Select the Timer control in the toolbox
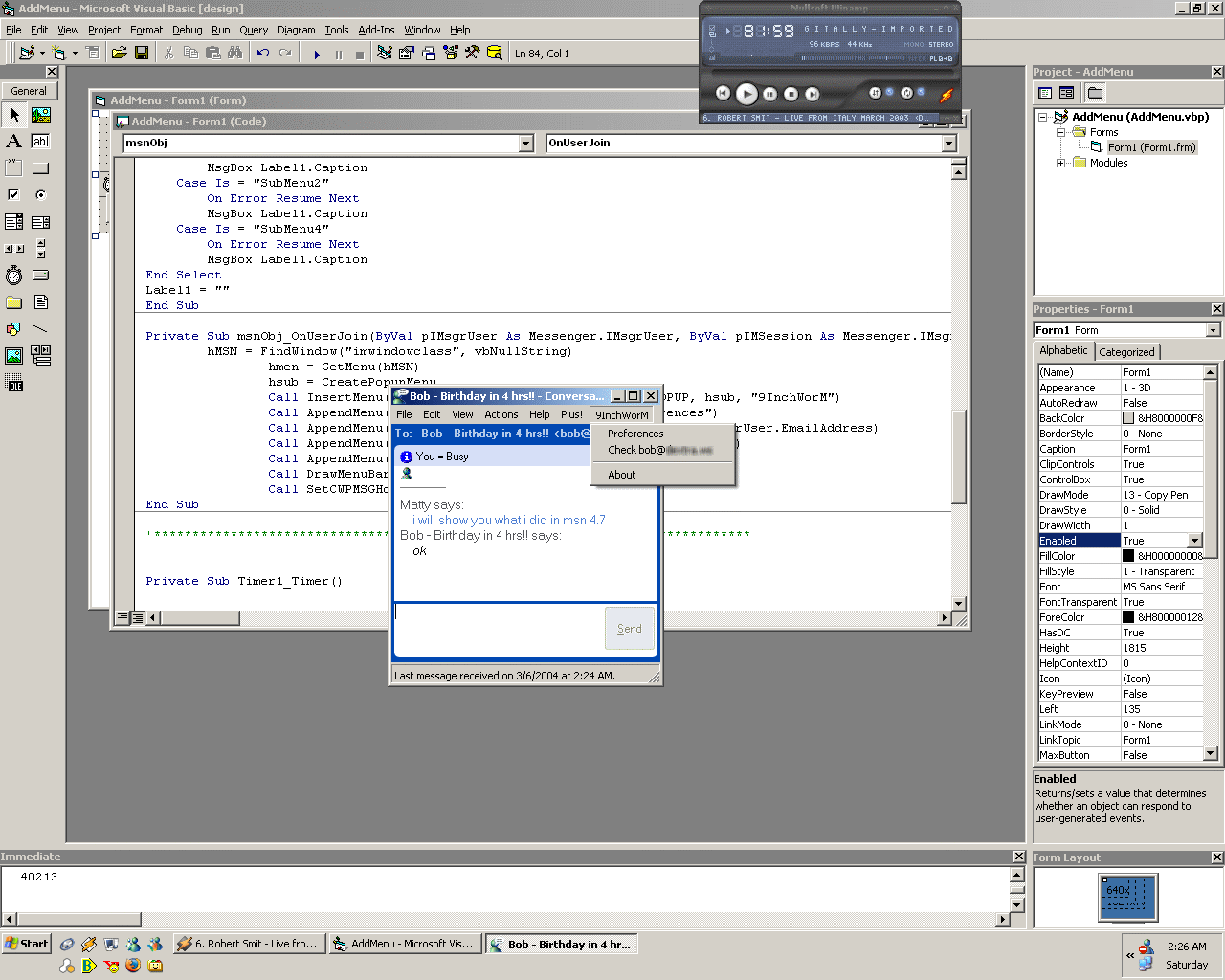 point(13,276)
